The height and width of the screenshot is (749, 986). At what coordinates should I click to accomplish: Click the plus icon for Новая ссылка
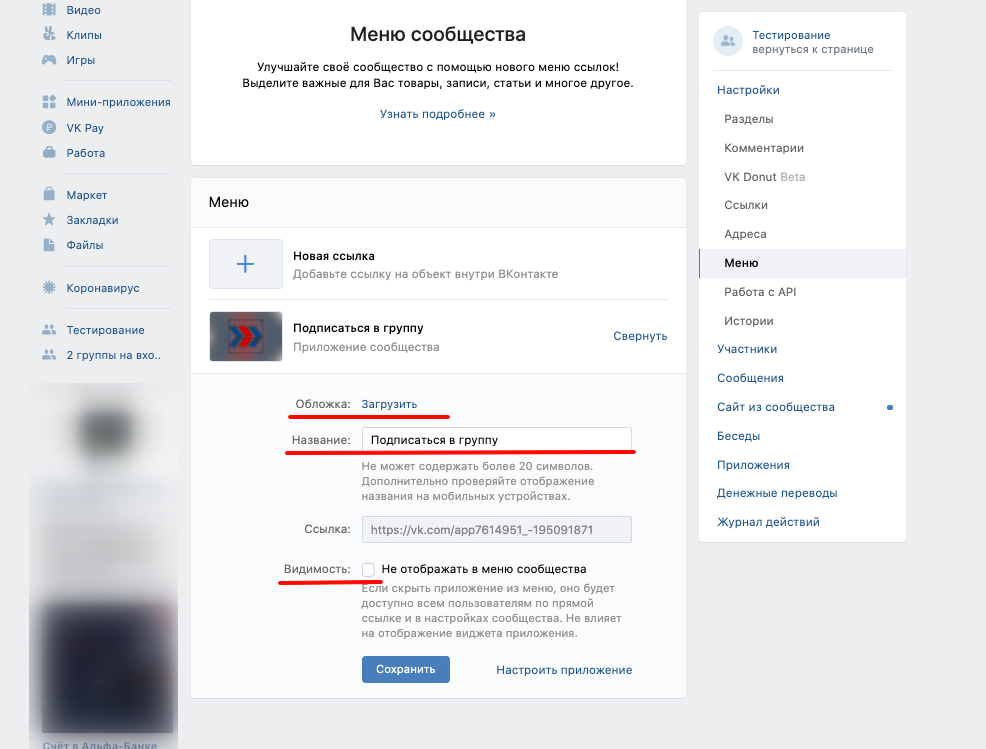click(245, 264)
